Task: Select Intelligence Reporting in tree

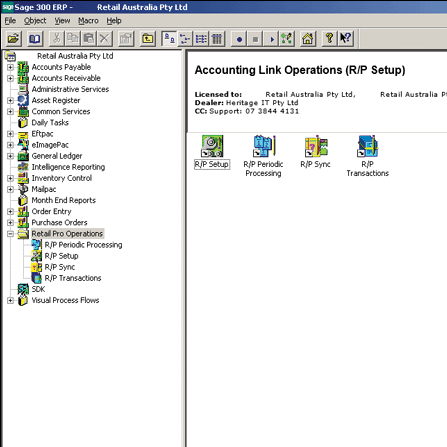Action: 68,167
